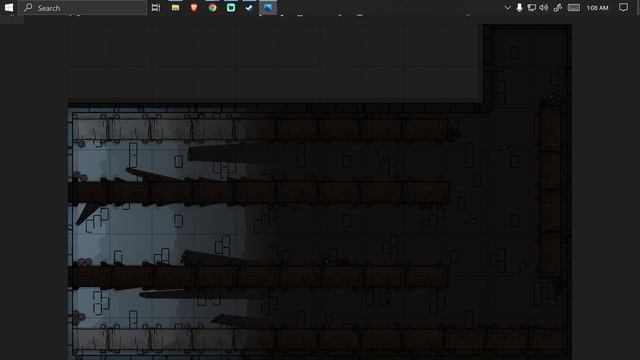
Task: Open the teal square app icon on taskbar
Action: 231,7
